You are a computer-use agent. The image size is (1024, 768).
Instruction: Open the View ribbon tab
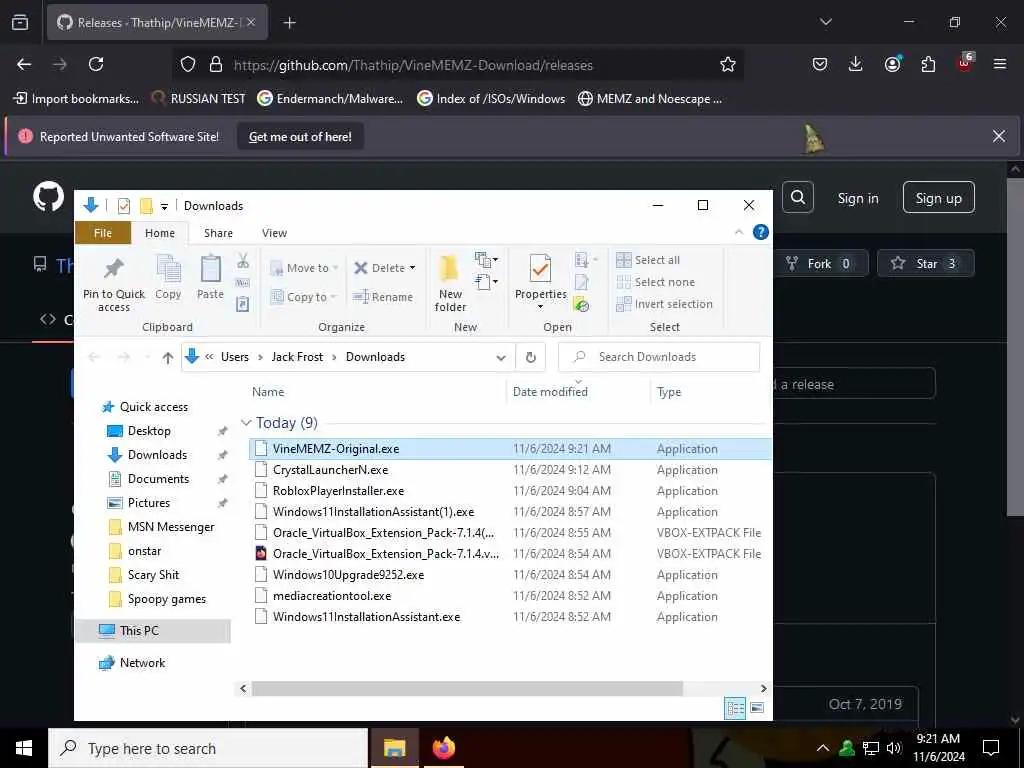pos(274,233)
